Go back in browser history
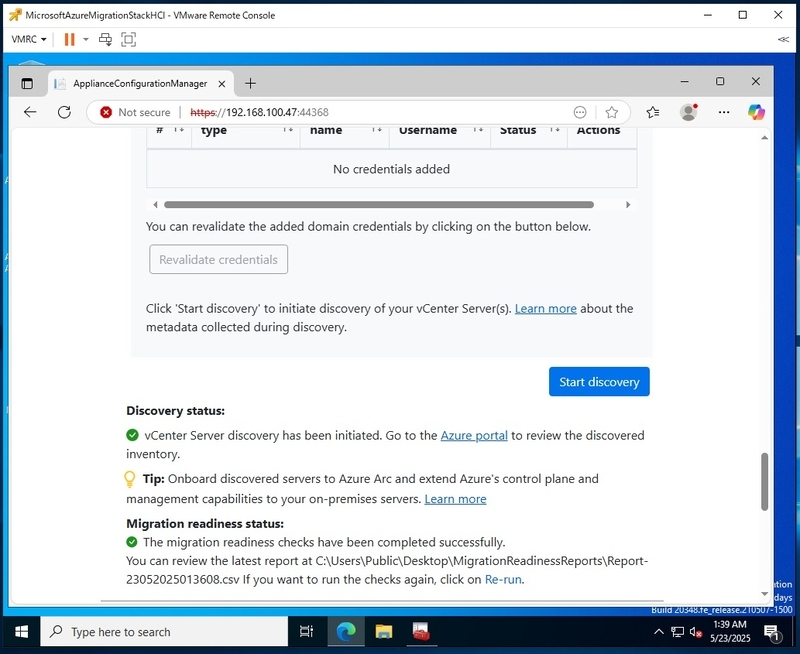800x654 pixels. point(30,112)
